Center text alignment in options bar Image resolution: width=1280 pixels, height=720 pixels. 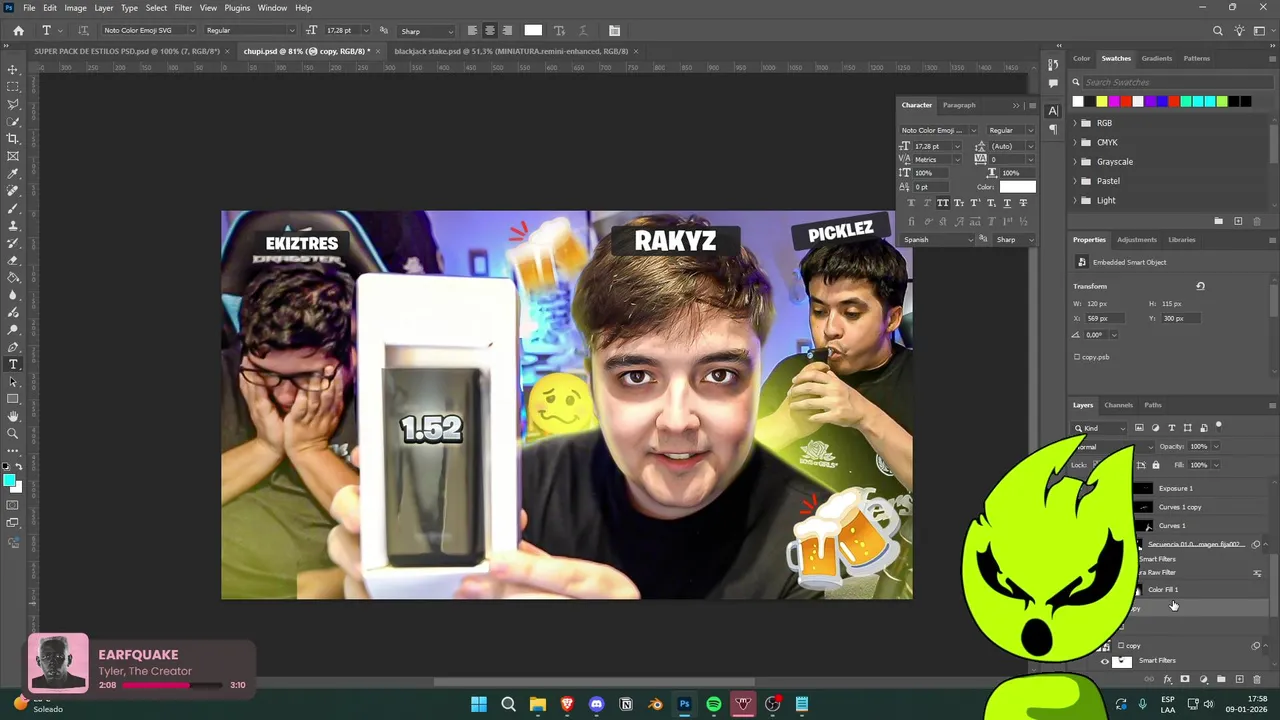click(x=490, y=31)
